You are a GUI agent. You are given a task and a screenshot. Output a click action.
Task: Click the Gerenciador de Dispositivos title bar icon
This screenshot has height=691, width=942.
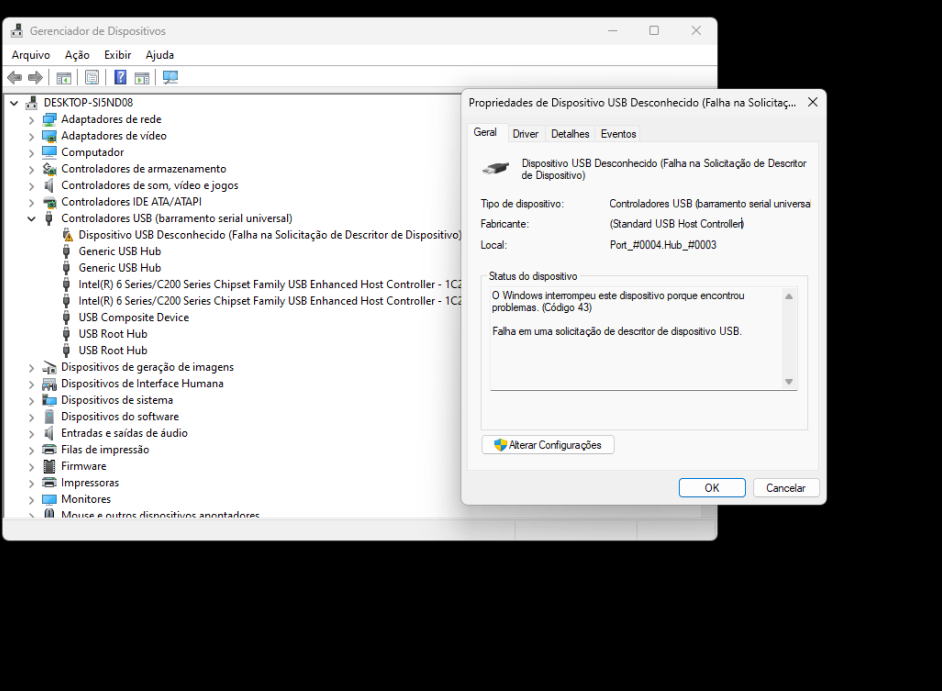tap(17, 31)
